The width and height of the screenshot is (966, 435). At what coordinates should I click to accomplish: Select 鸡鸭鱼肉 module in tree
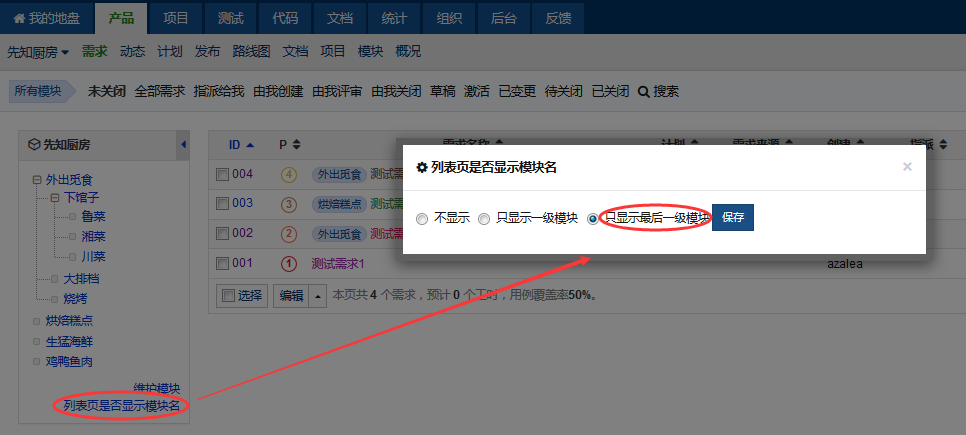tap(70, 362)
